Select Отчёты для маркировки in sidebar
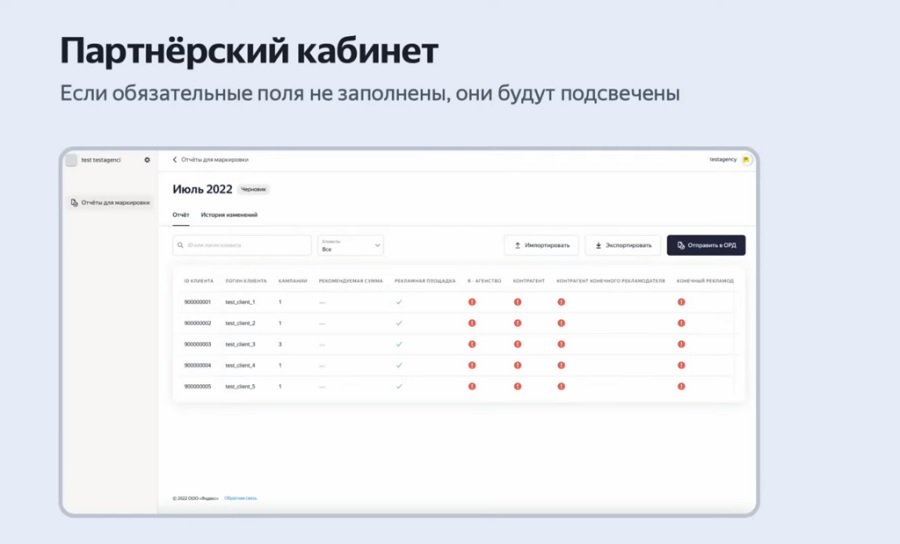900x544 pixels. 110,203
